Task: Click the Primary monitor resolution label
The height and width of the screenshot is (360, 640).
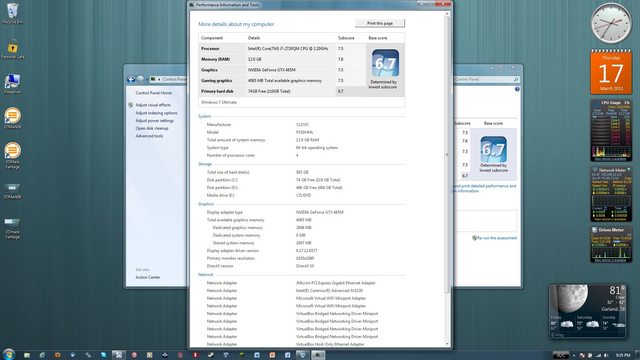Action: click(231, 258)
